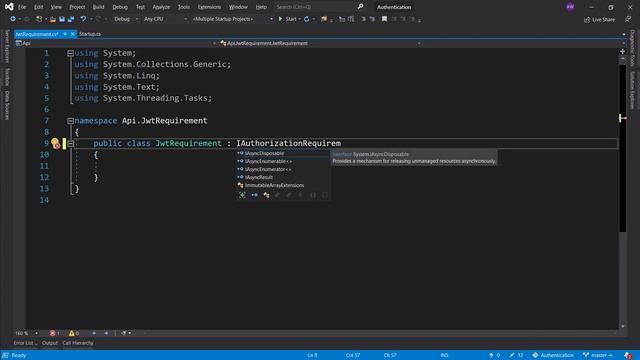The height and width of the screenshot is (360, 640).
Task: Open the Window menu
Action: tap(238, 7)
